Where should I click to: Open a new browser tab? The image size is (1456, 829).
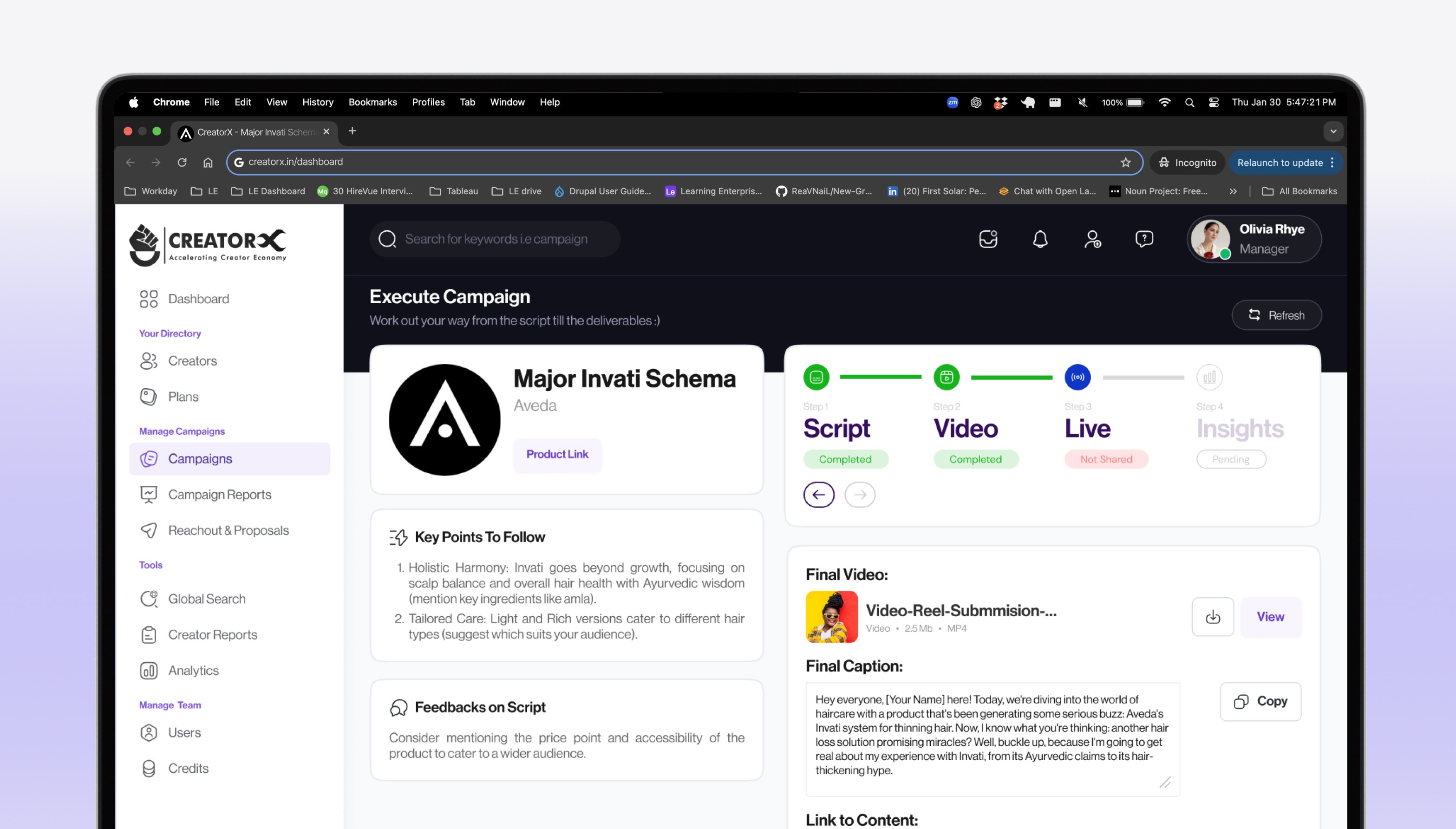pos(353,131)
